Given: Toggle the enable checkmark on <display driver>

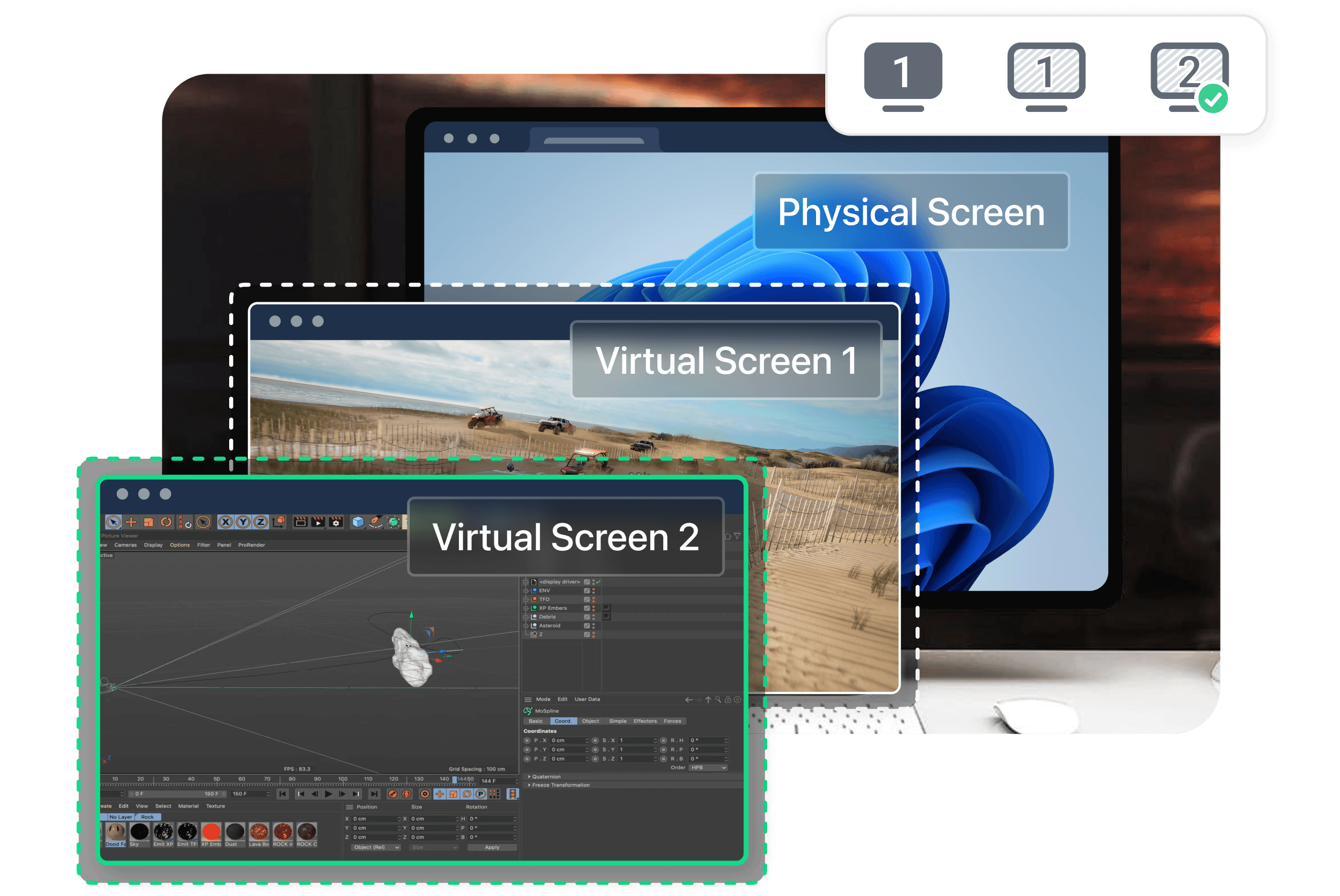Looking at the screenshot, I should pos(598,582).
